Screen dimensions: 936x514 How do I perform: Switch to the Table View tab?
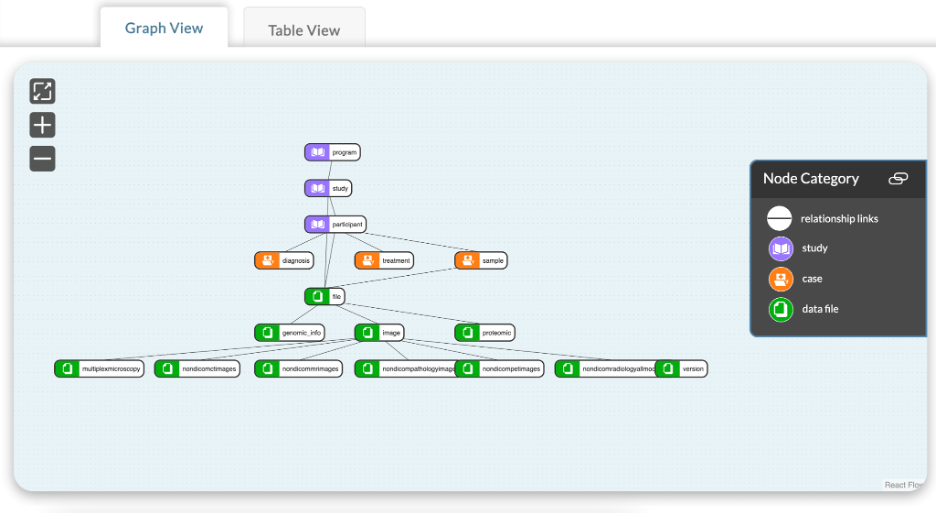pyautogui.click(x=304, y=30)
